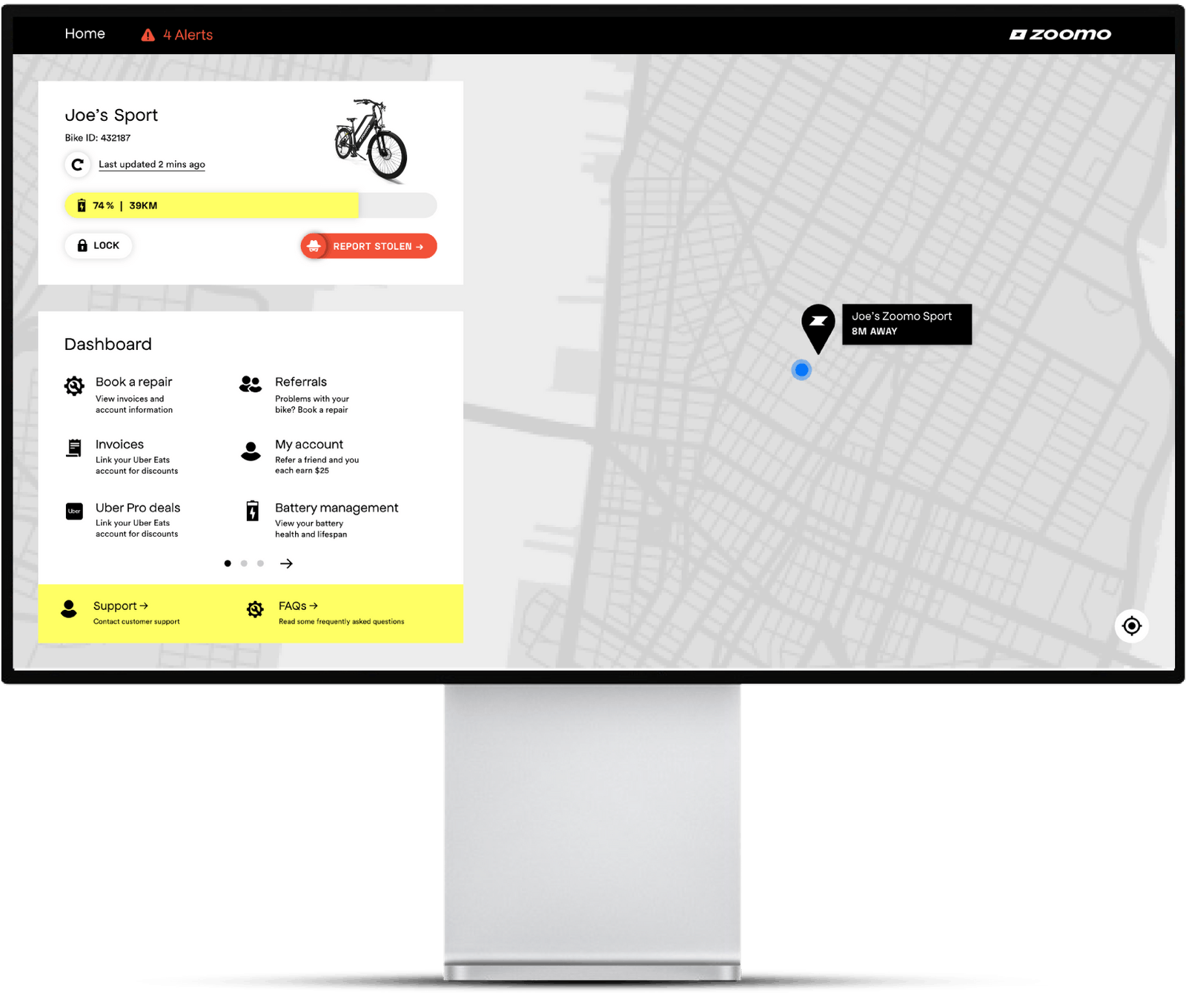This screenshot has width=1186, height=1008.
Task: Open FAQs link
Action: click(298, 606)
